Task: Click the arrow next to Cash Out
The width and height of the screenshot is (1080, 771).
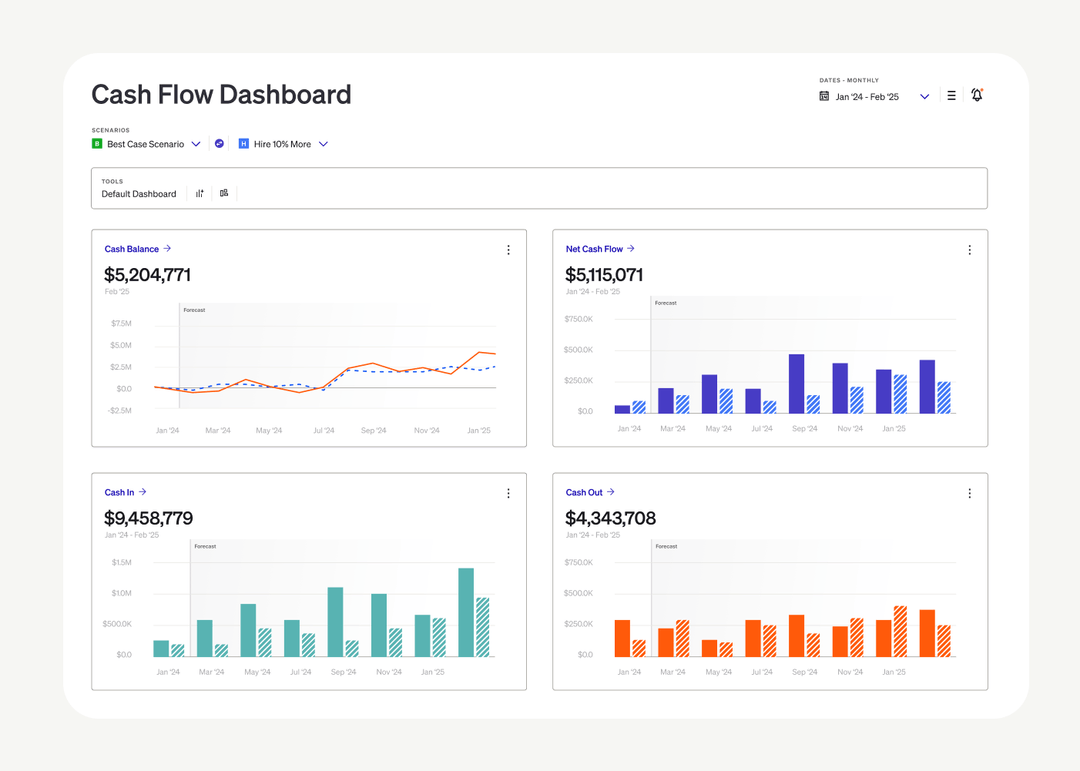Action: point(611,492)
